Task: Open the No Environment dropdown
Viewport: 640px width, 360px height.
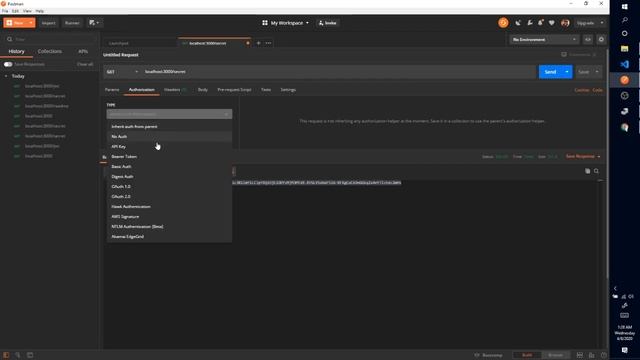Action: (x=544, y=40)
